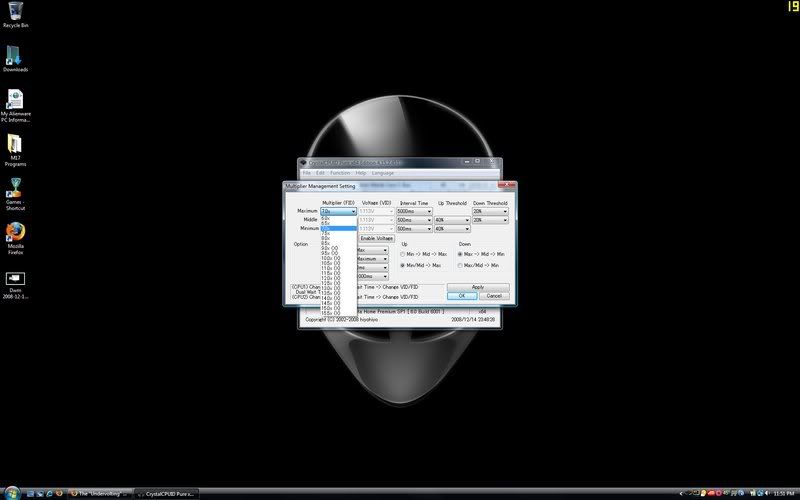Open the Maximum Down Threshold dropdown
This screenshot has width=800, height=500.
[490, 211]
